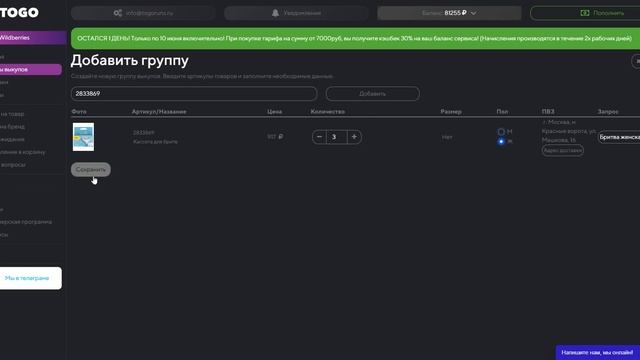Click the ПВЗ column header
Viewport: 640px width, 360px height.
click(548, 111)
